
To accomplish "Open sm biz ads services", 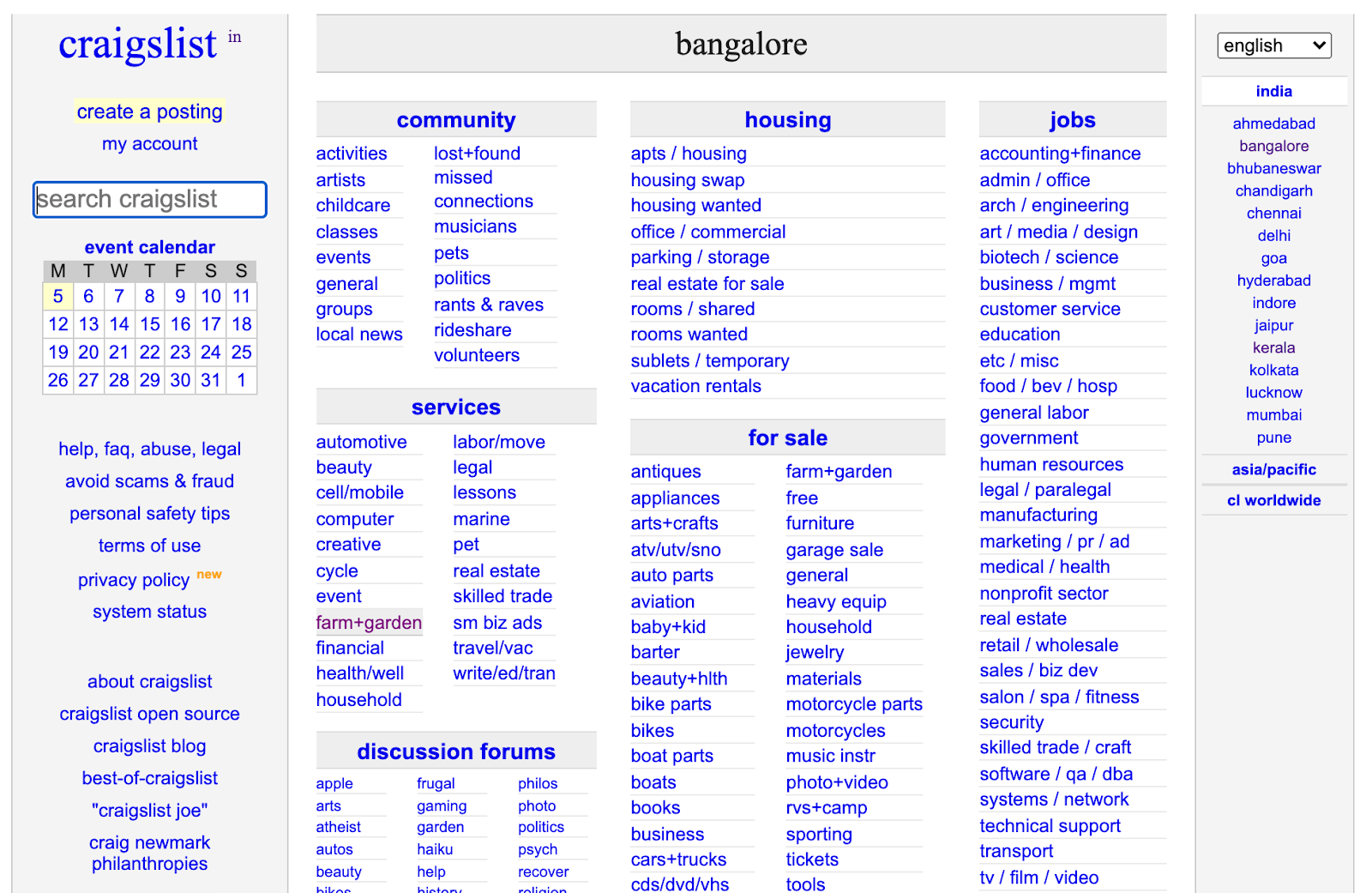I will pyautogui.click(x=497, y=623).
